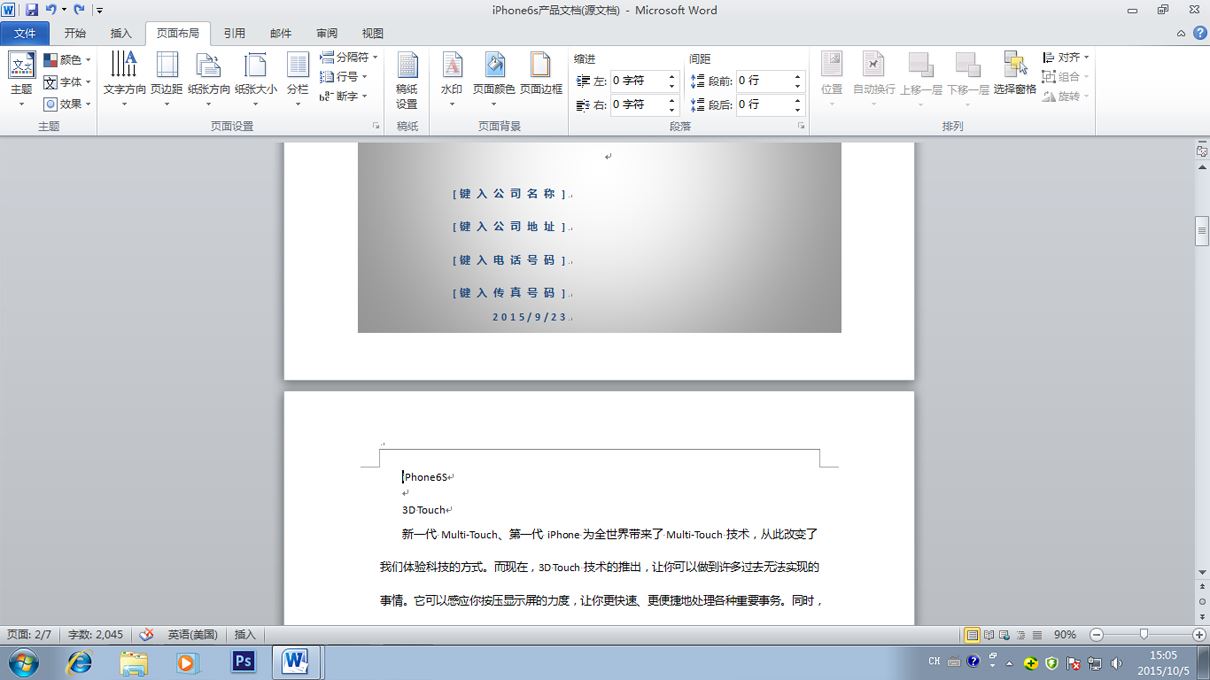Open Hyphenation (断字) dropdown
This screenshot has width=1210, height=680.
(x=343, y=97)
